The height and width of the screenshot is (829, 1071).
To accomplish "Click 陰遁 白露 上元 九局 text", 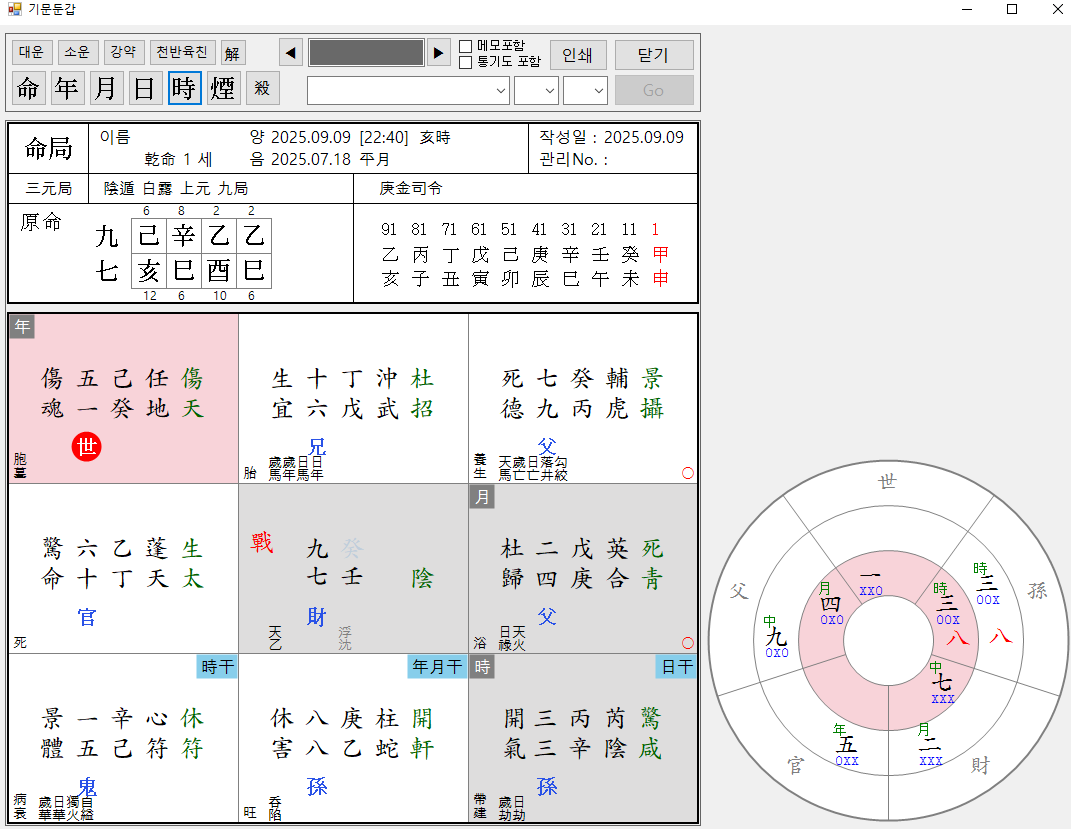I will (x=176, y=188).
